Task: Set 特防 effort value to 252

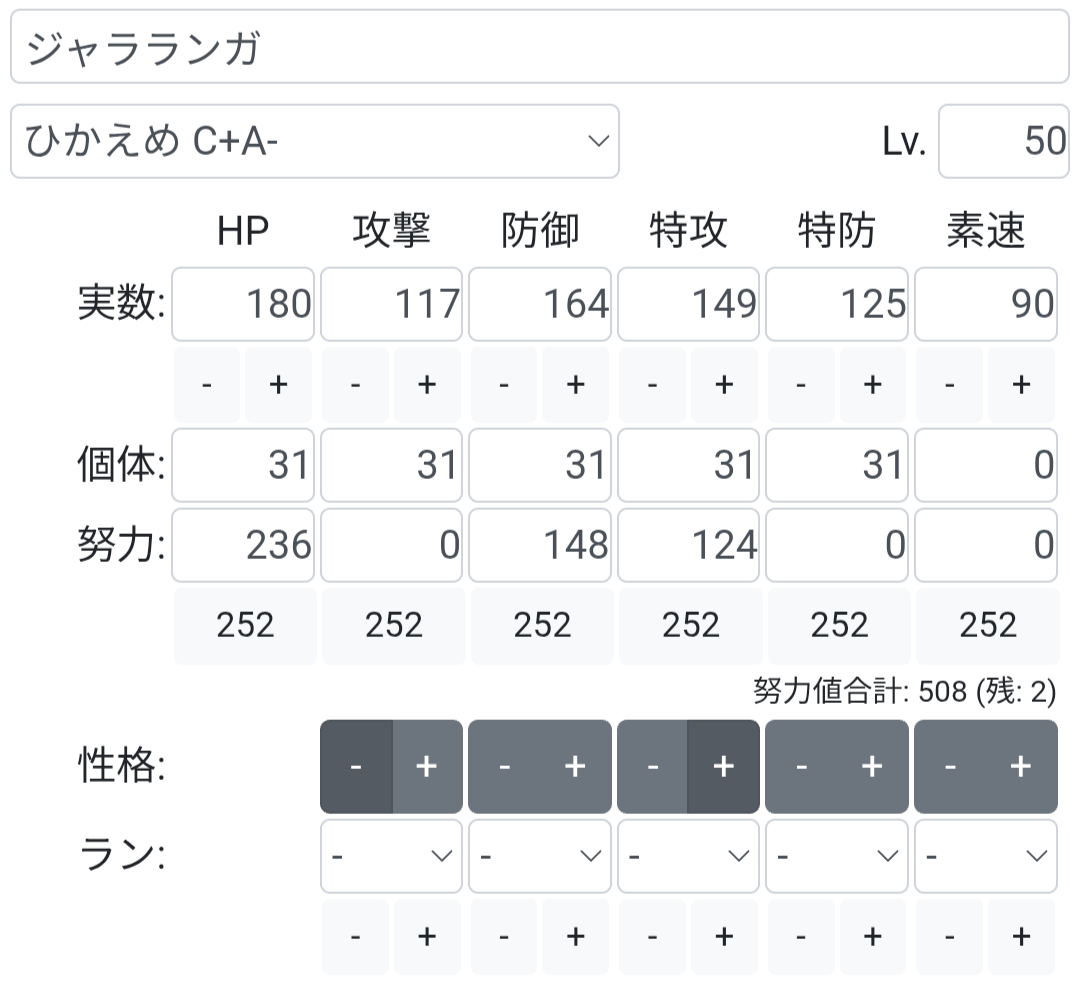Action: click(839, 625)
